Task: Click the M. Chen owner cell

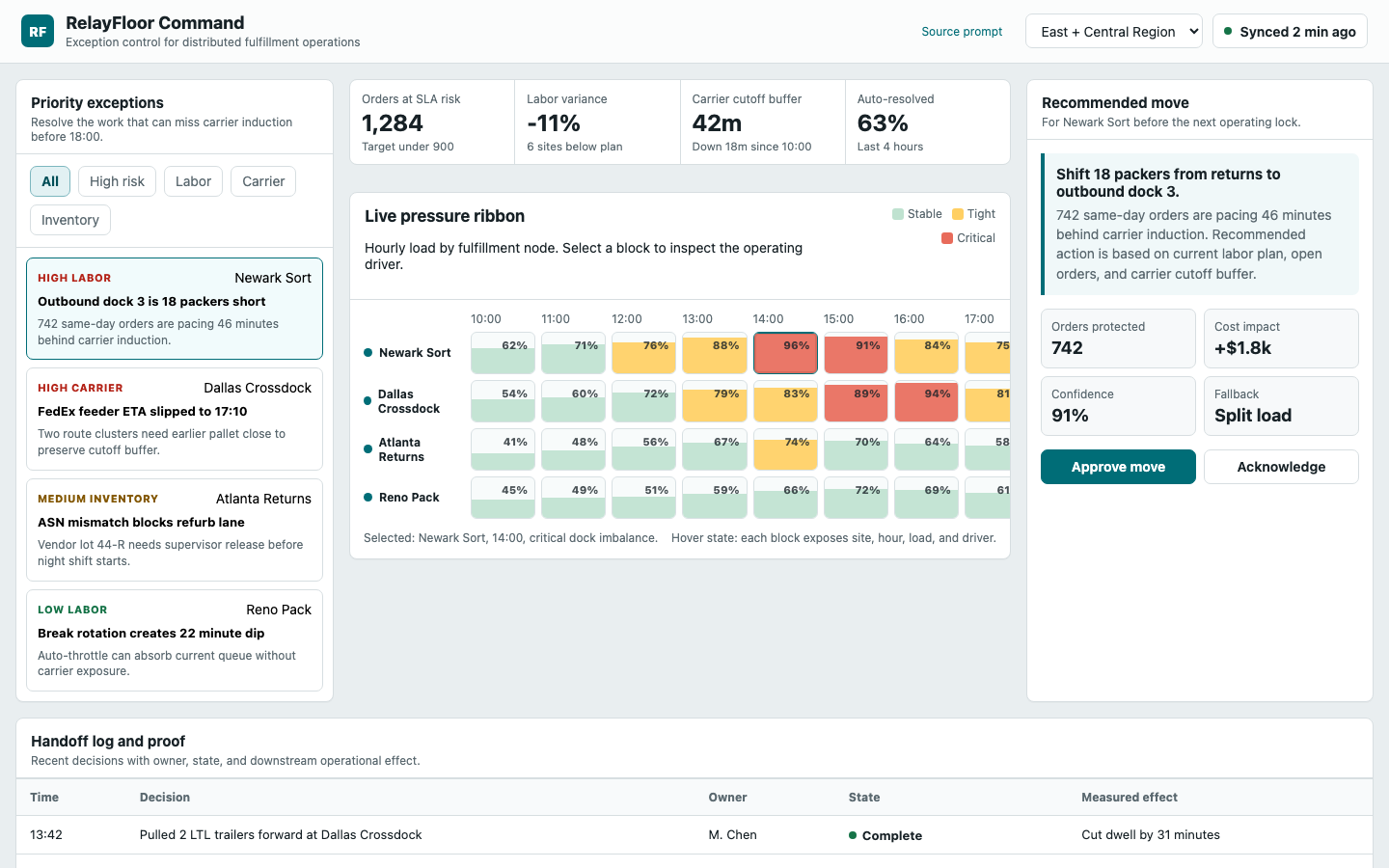Action: point(733,835)
